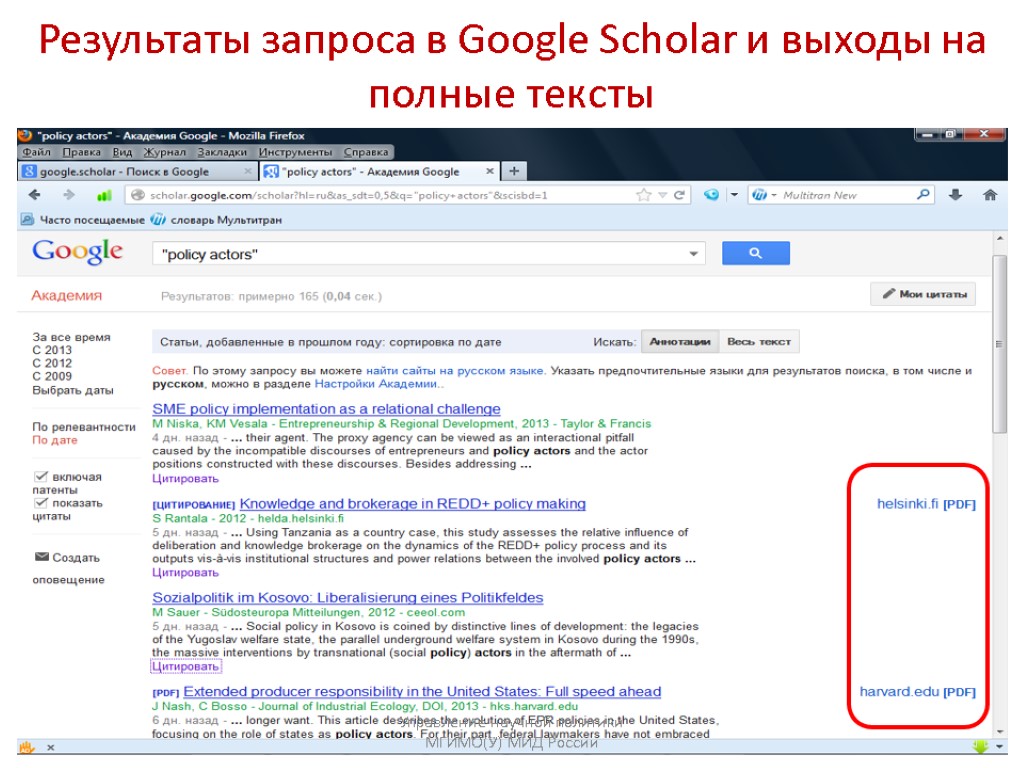Viewport: 1024px width, 768px height.
Task: Close the "policy actors" Академия Google tab
Action: pos(490,171)
